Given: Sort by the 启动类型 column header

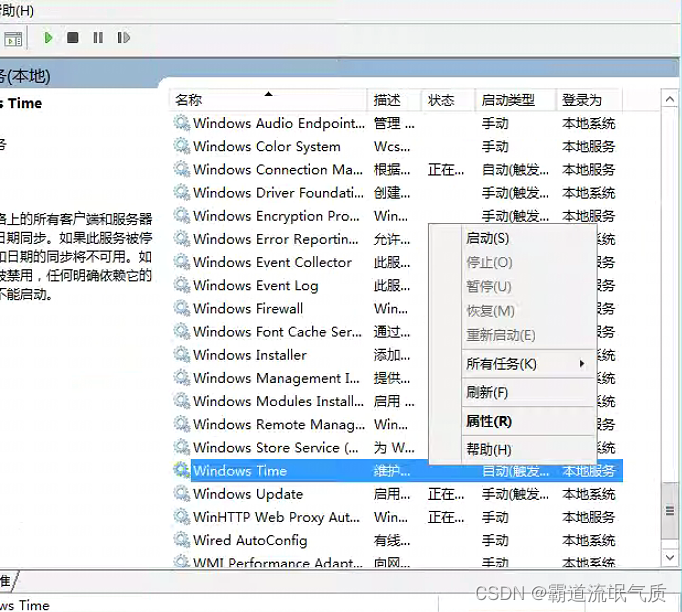Looking at the screenshot, I should [x=516, y=100].
